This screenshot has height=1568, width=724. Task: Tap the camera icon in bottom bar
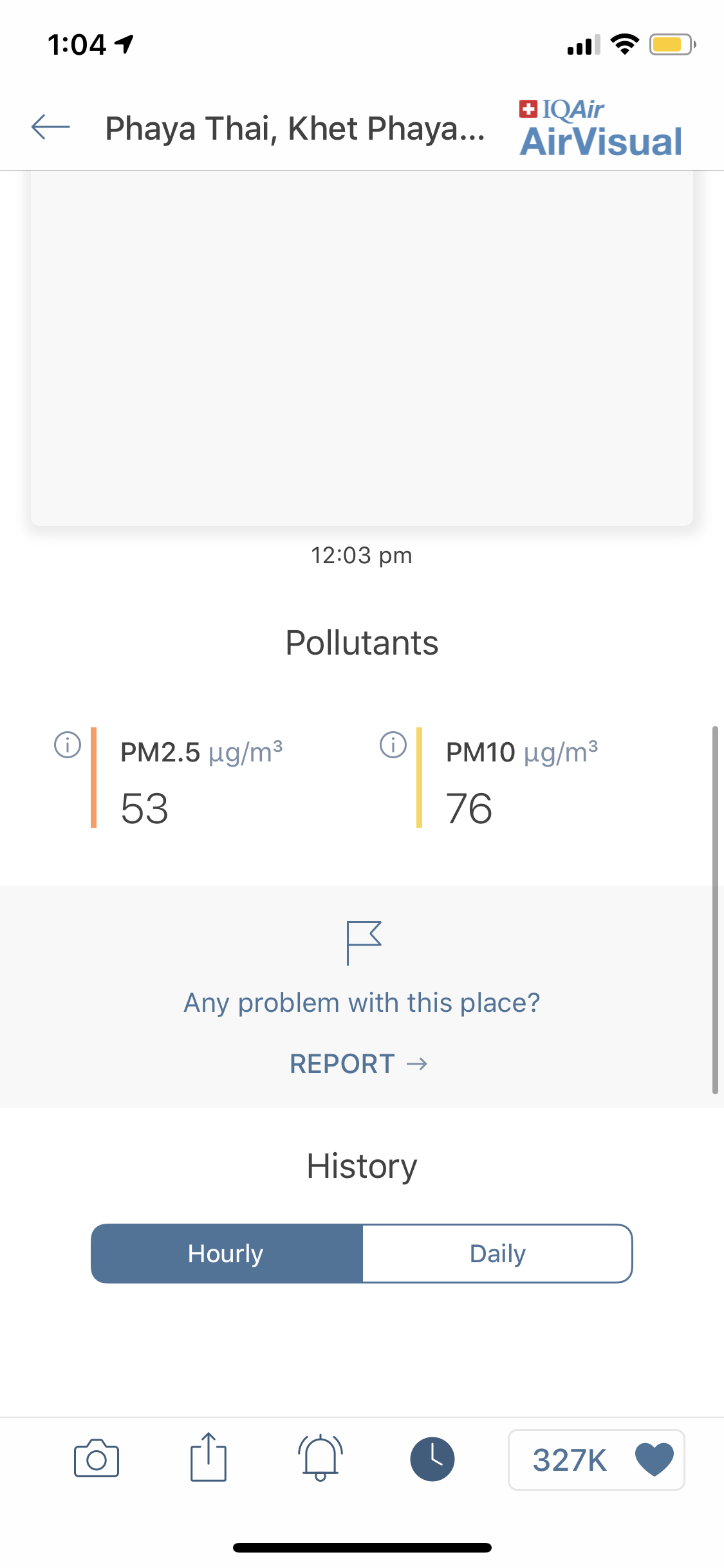97,1459
